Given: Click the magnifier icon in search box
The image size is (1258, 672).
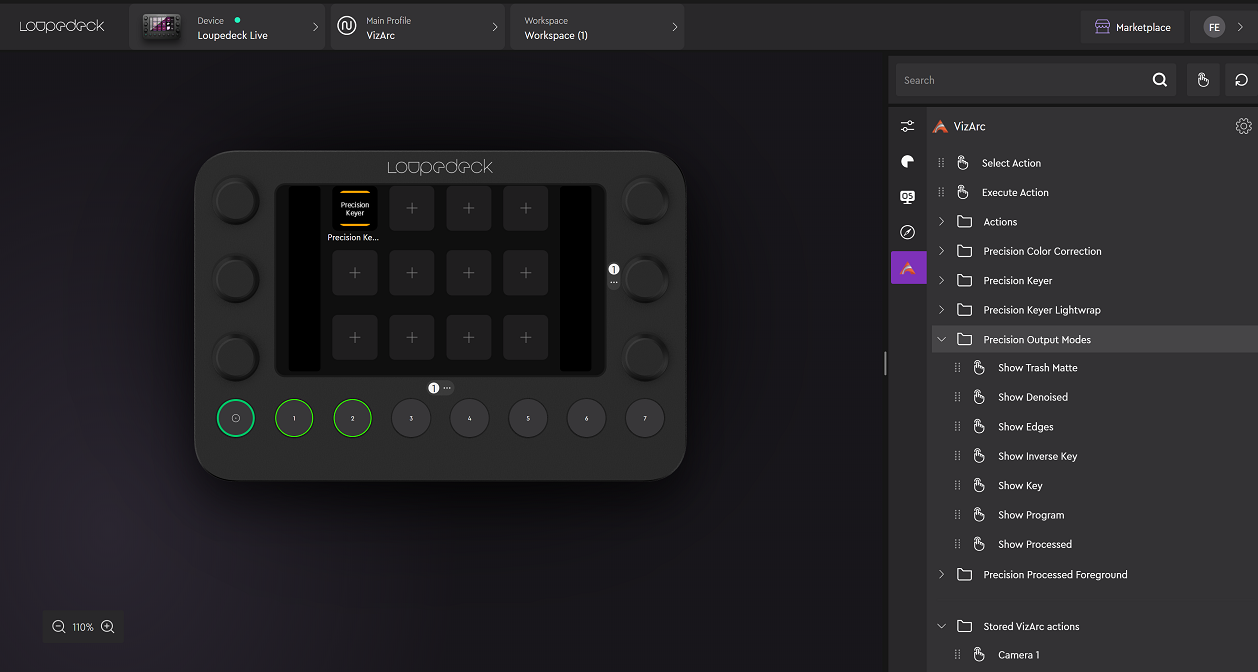Looking at the screenshot, I should [x=1160, y=80].
